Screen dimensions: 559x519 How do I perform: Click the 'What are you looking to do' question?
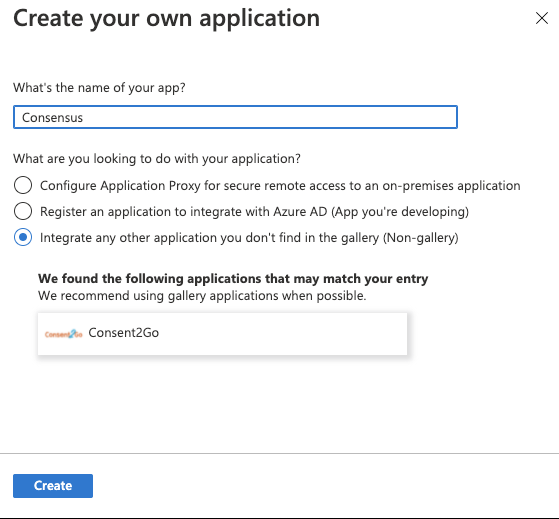click(x=157, y=159)
